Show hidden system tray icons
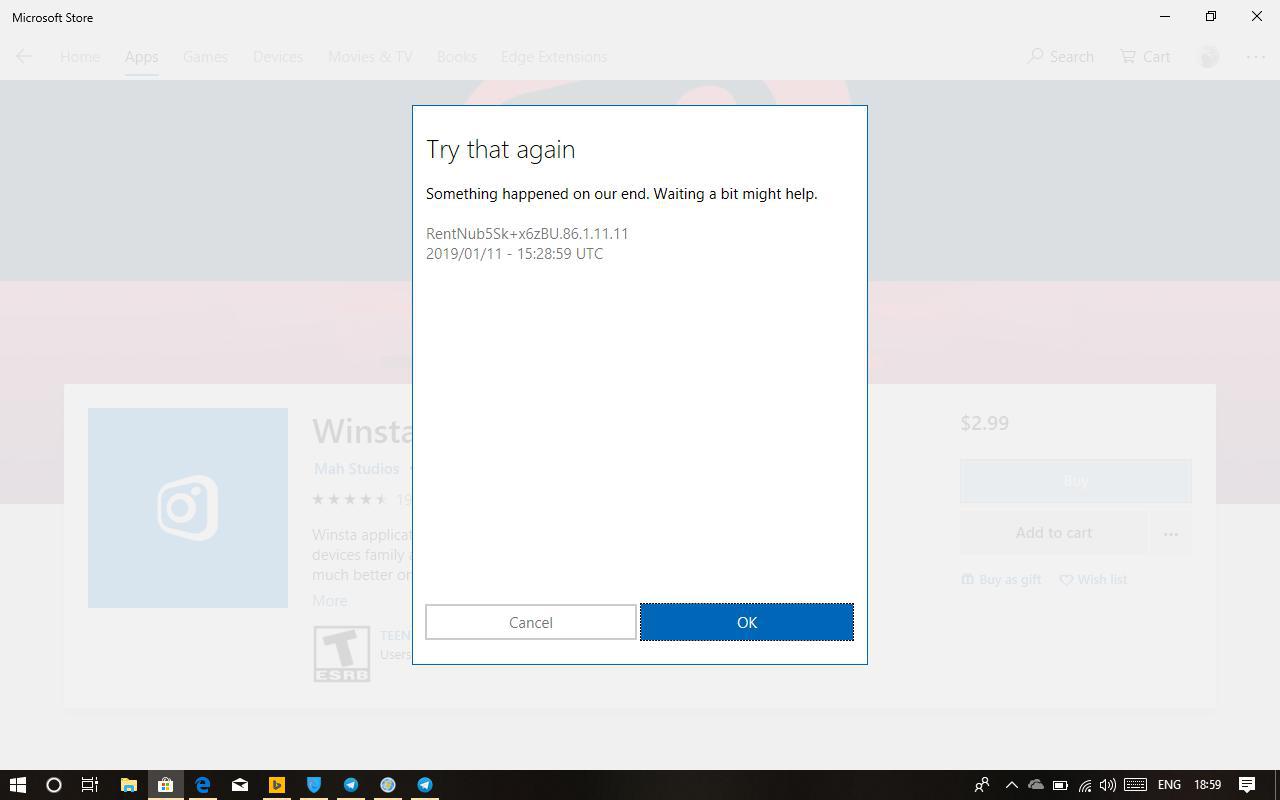Viewport: 1280px width, 800px height. point(1011,785)
